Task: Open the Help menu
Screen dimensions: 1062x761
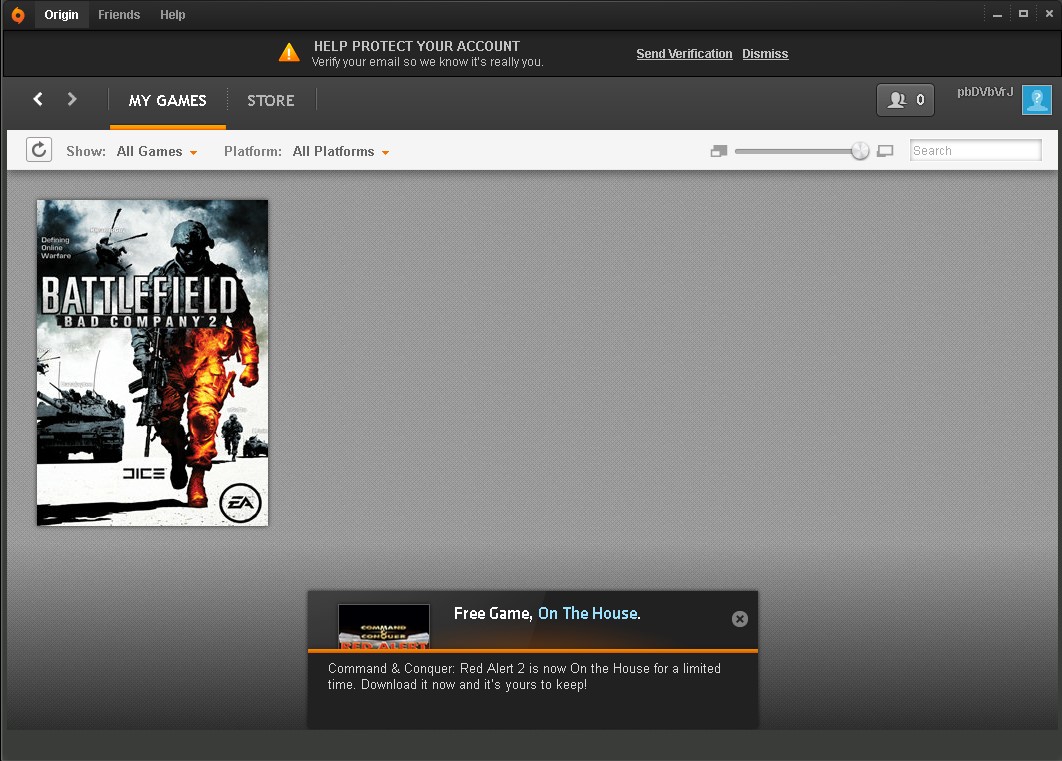Action: coord(173,15)
